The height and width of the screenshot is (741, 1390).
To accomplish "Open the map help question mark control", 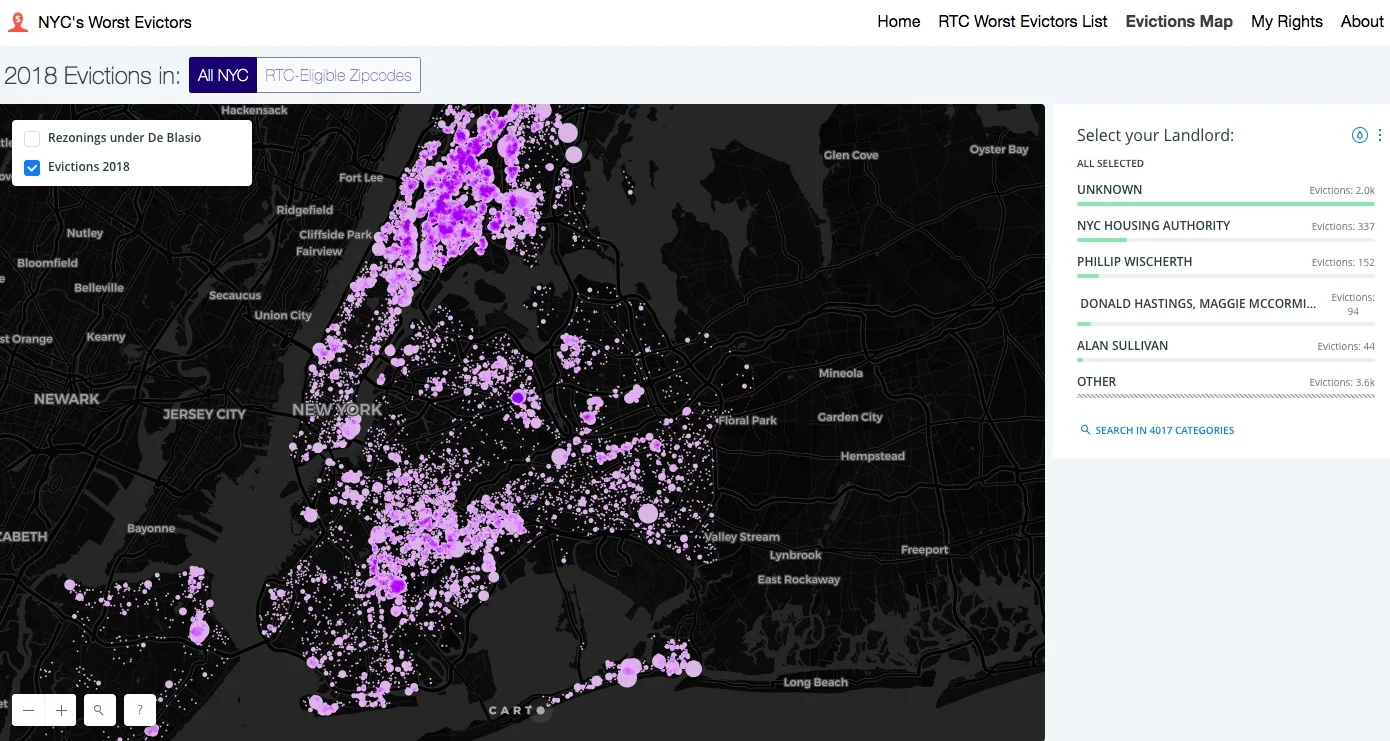I will 139,710.
